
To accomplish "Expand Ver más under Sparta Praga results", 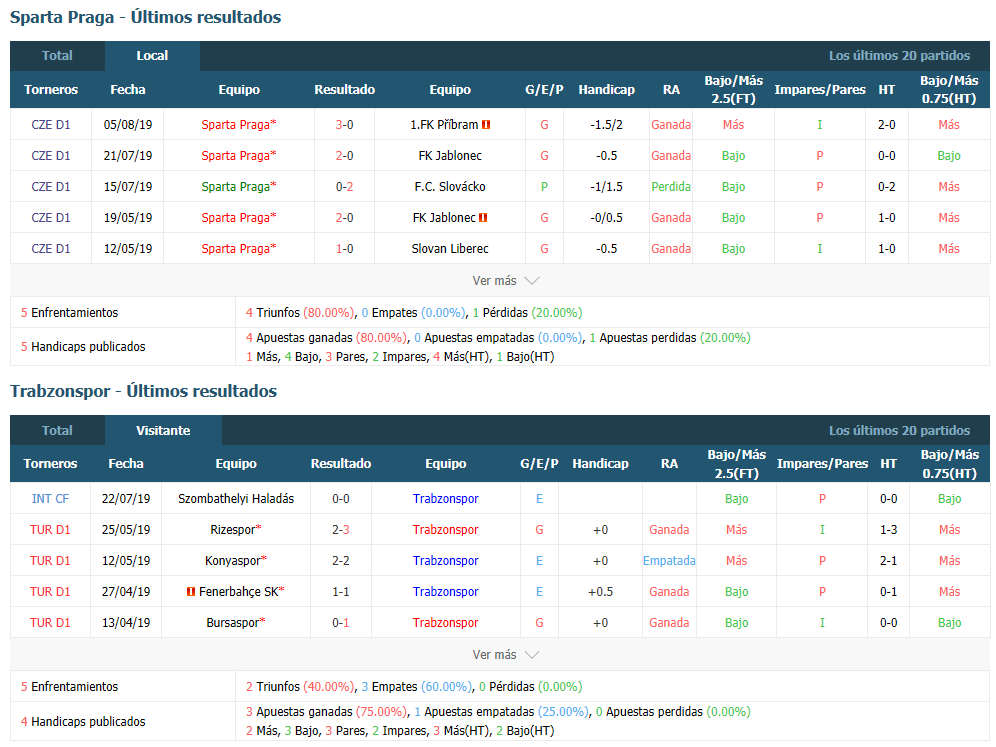I will coord(506,280).
